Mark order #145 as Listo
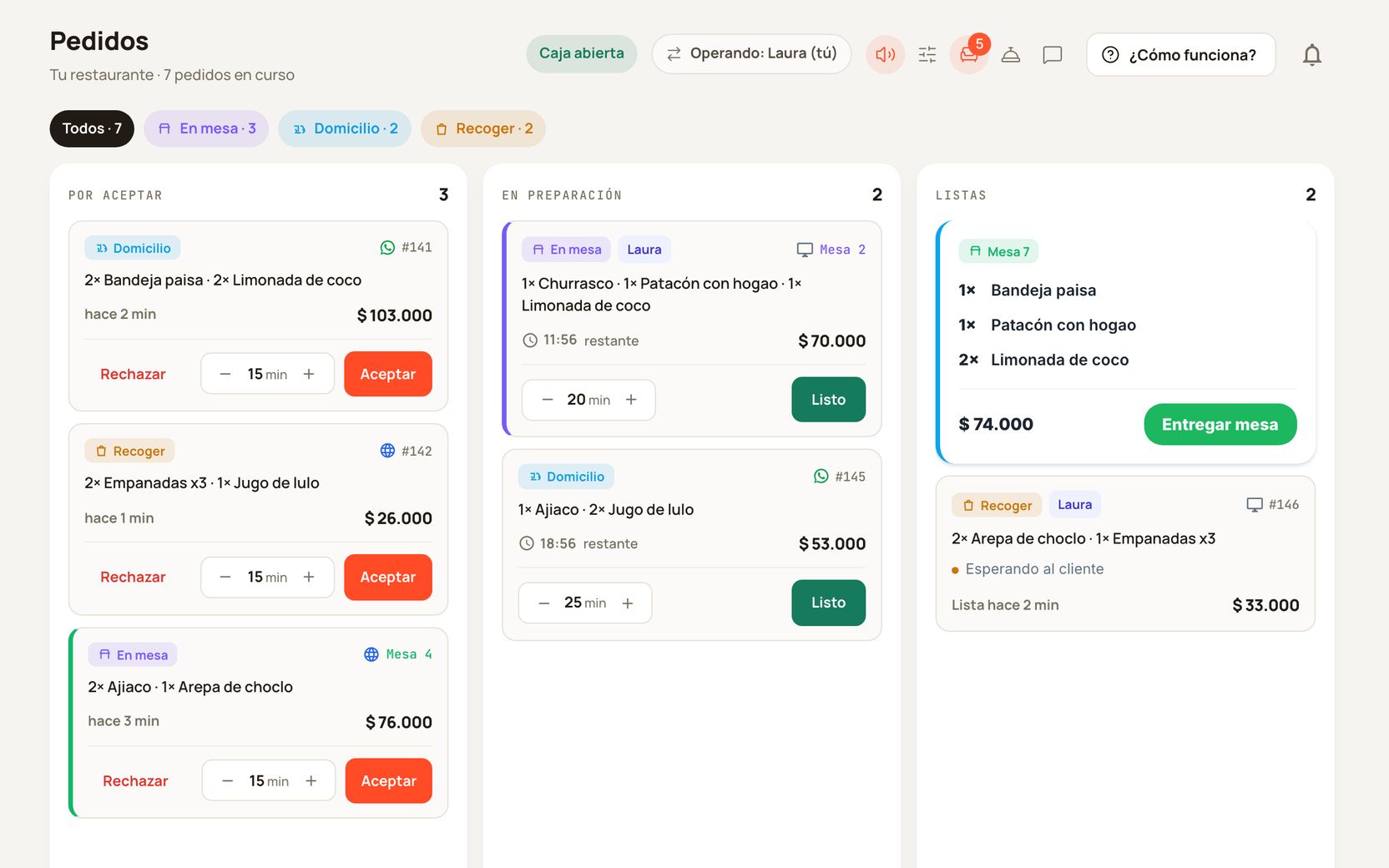 coord(828,603)
